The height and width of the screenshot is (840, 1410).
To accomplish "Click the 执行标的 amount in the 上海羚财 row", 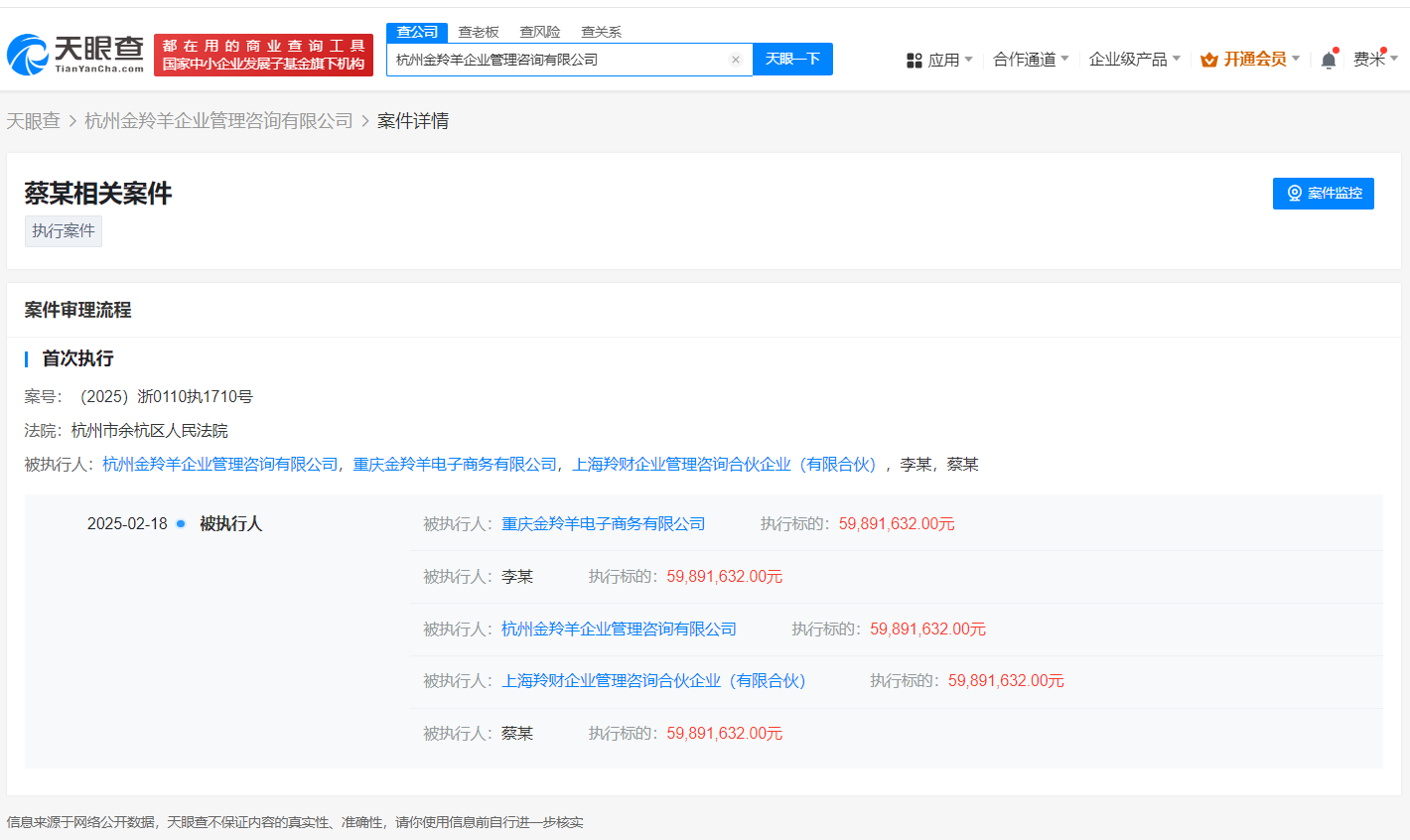I will tap(1006, 681).
